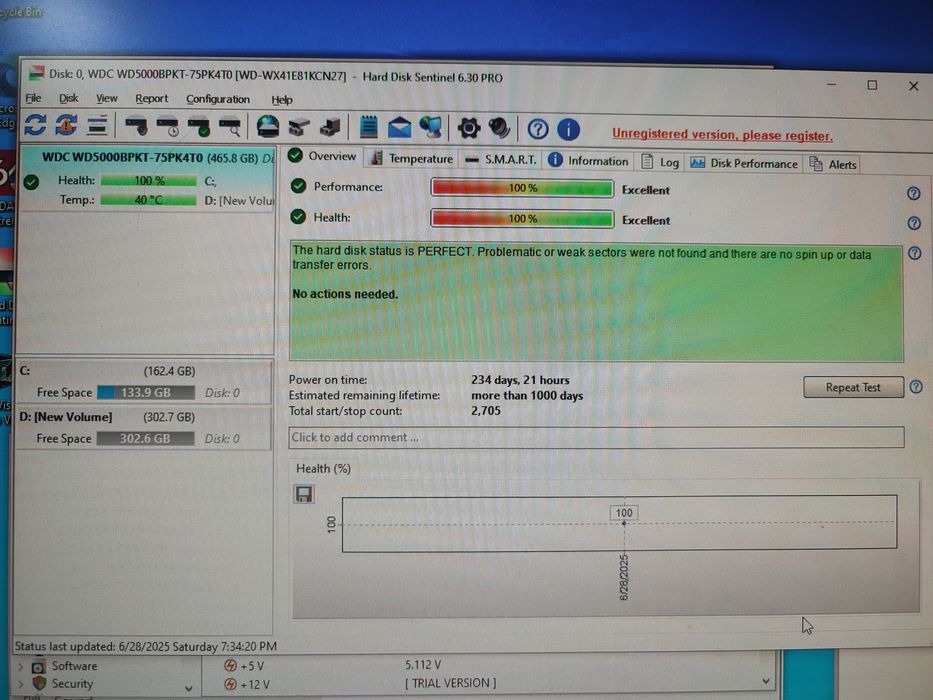This screenshot has height=700, width=933.
Task: Select the +5 V sensor row in background window
Action: point(488,665)
